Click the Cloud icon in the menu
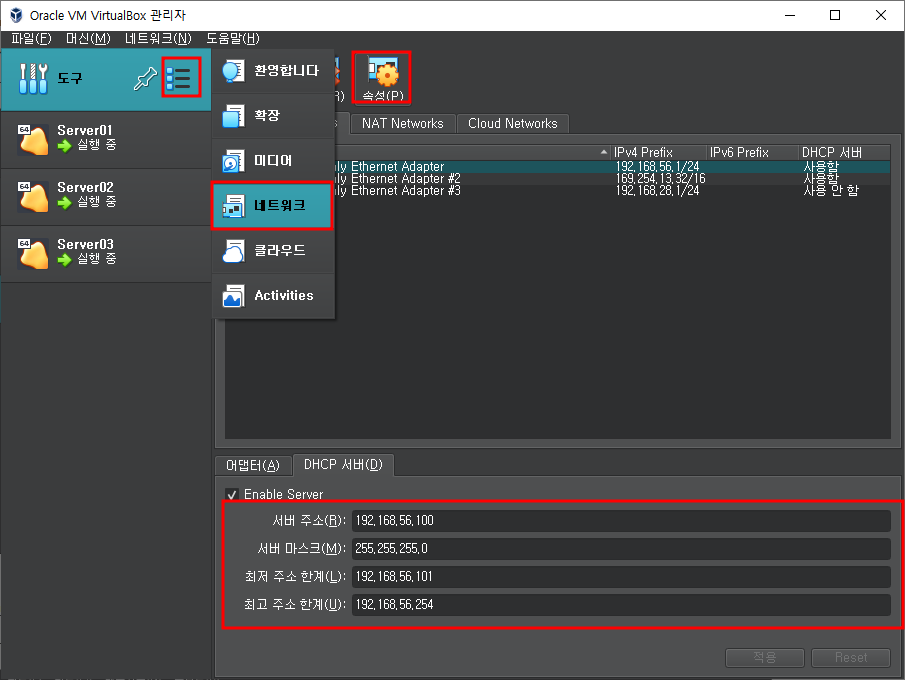The height and width of the screenshot is (680, 905). (x=233, y=251)
